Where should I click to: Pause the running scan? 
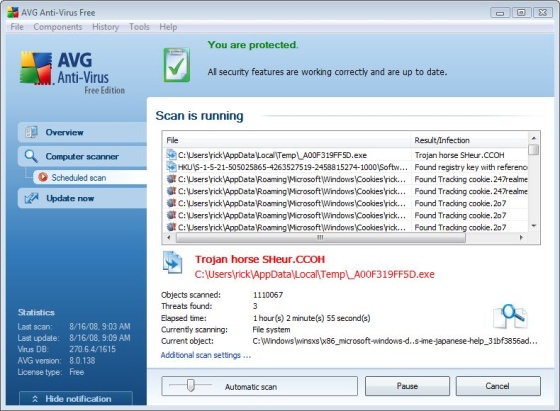click(x=407, y=386)
